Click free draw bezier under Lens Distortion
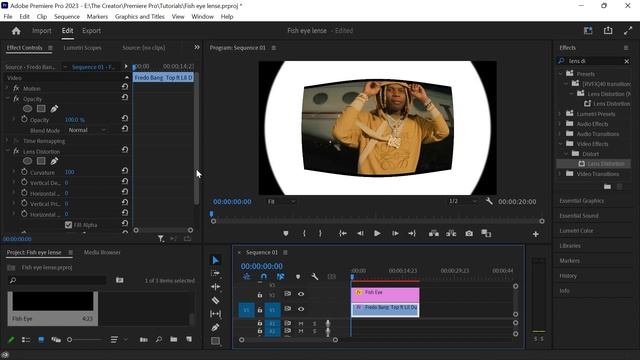 point(54,161)
